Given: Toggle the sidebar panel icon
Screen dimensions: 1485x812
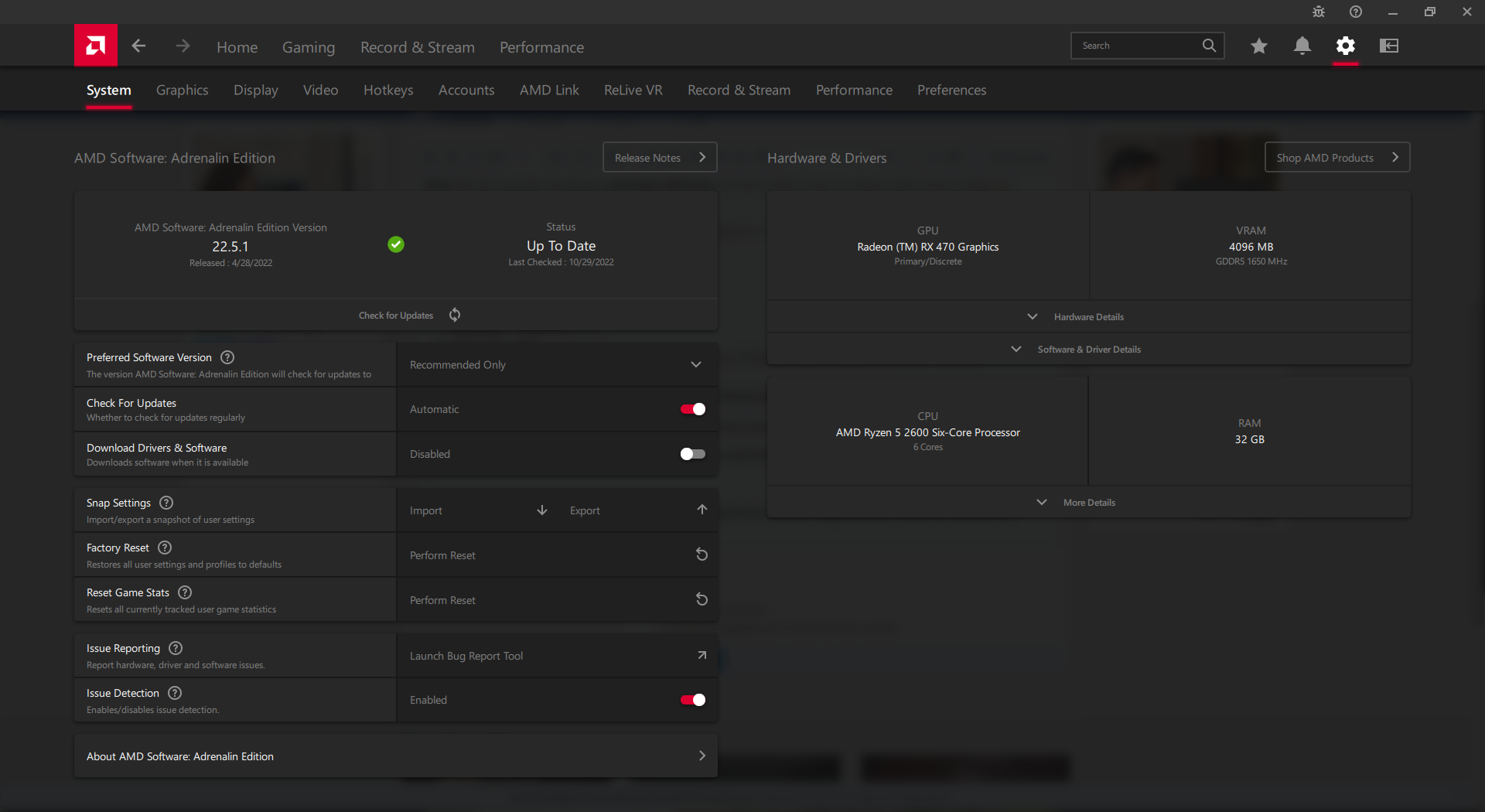Looking at the screenshot, I should pyautogui.click(x=1389, y=46).
